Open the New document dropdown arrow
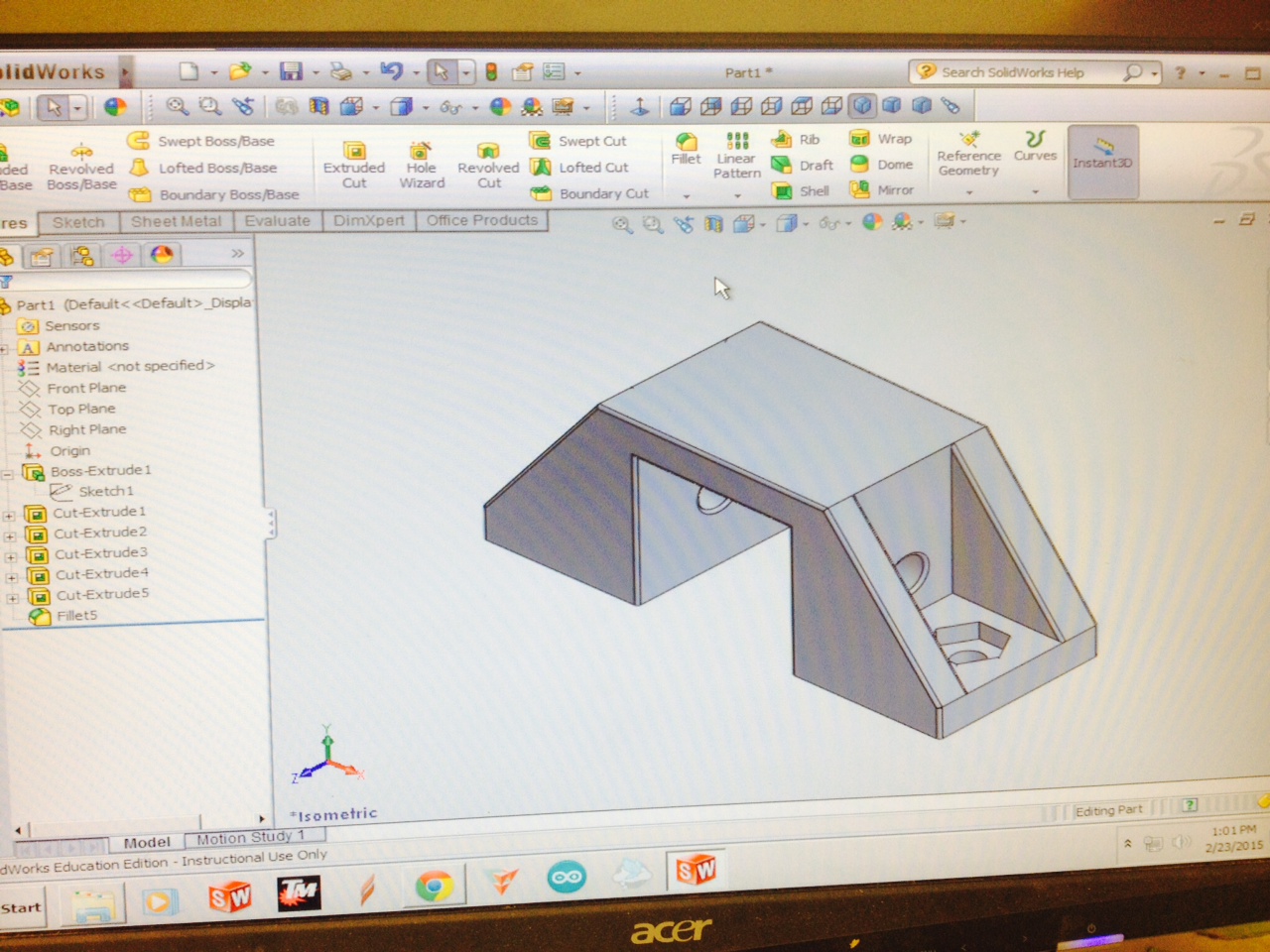This screenshot has height=952, width=1270. click(213, 72)
